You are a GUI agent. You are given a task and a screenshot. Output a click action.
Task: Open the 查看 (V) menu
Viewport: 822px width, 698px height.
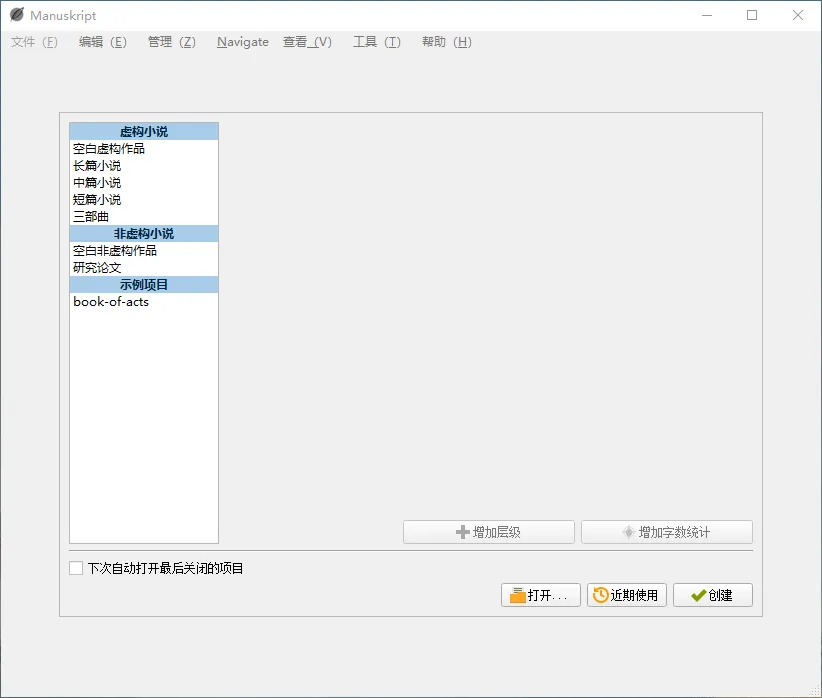click(307, 42)
